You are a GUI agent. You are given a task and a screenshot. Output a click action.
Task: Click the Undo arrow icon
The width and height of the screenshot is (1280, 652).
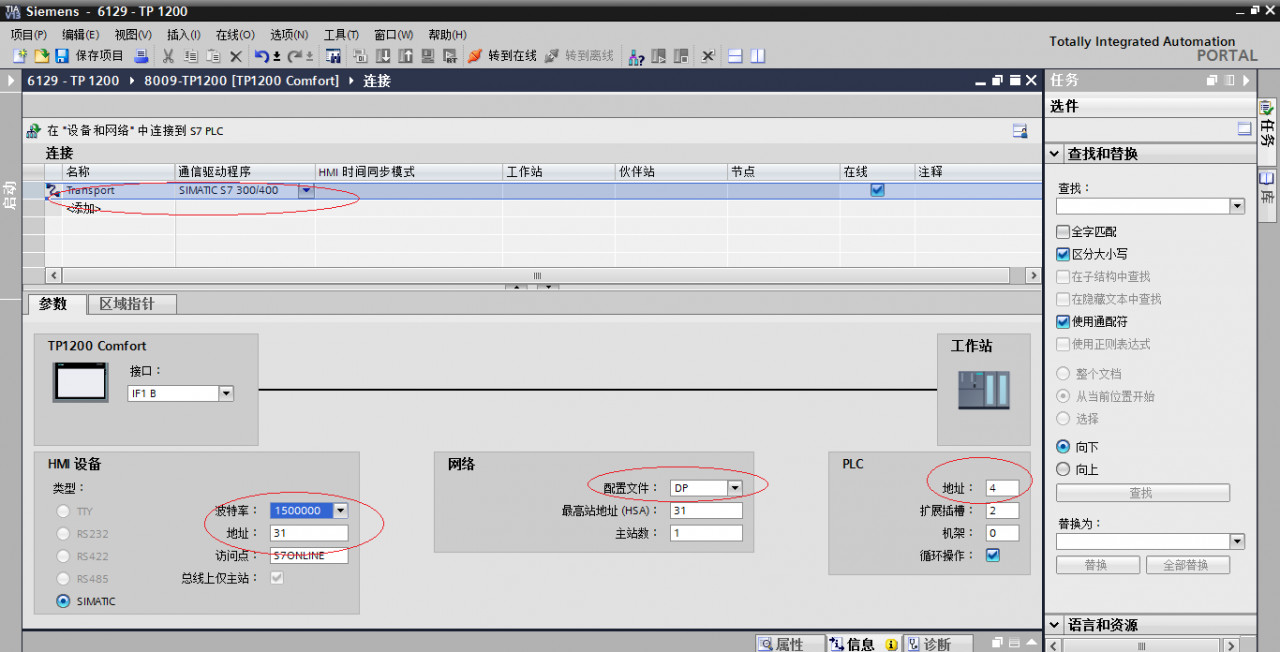click(262, 56)
